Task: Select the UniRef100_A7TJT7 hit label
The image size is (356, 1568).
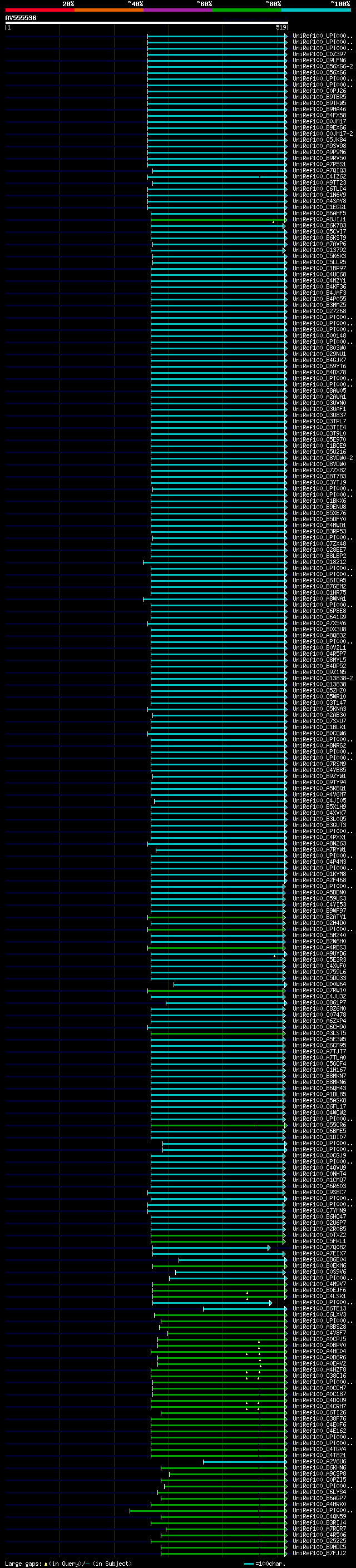Action: point(319,1051)
